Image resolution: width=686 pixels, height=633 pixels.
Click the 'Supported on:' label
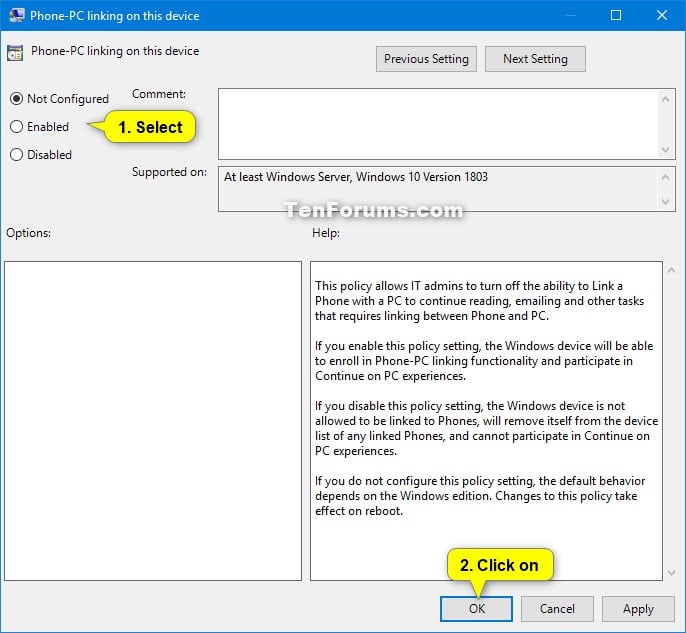click(169, 172)
